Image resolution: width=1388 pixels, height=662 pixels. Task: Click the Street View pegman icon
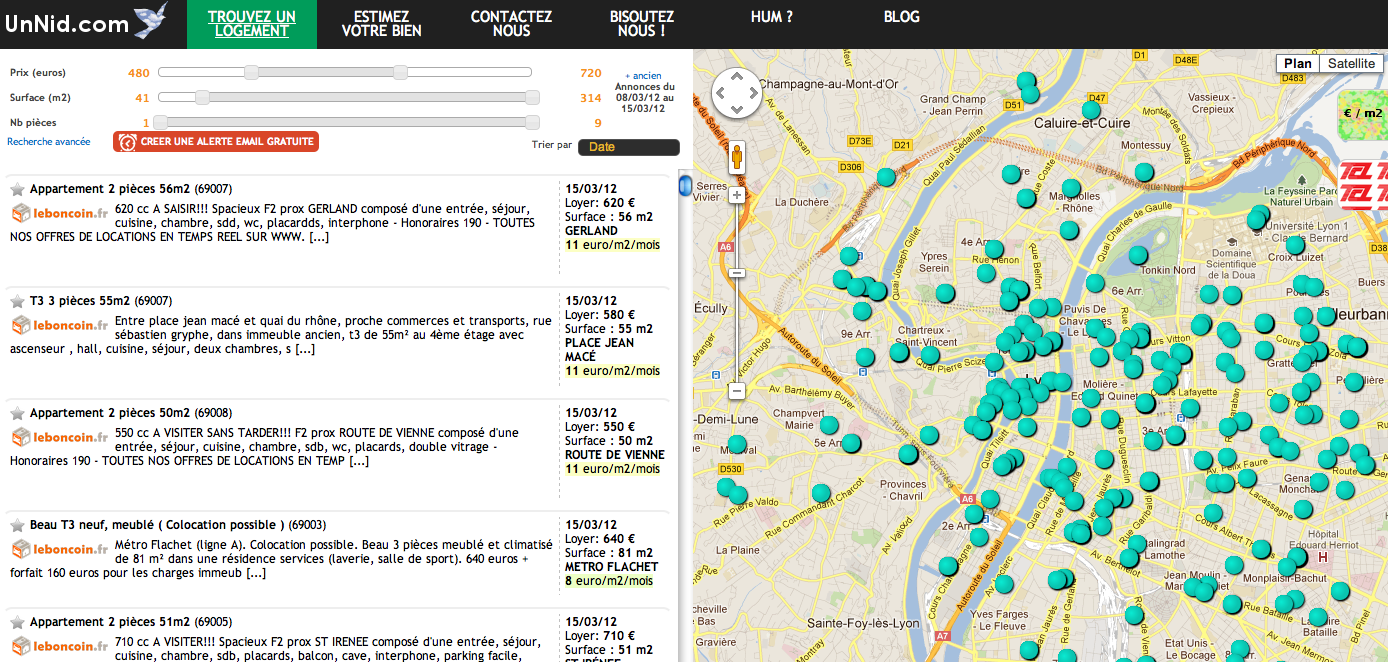click(737, 158)
